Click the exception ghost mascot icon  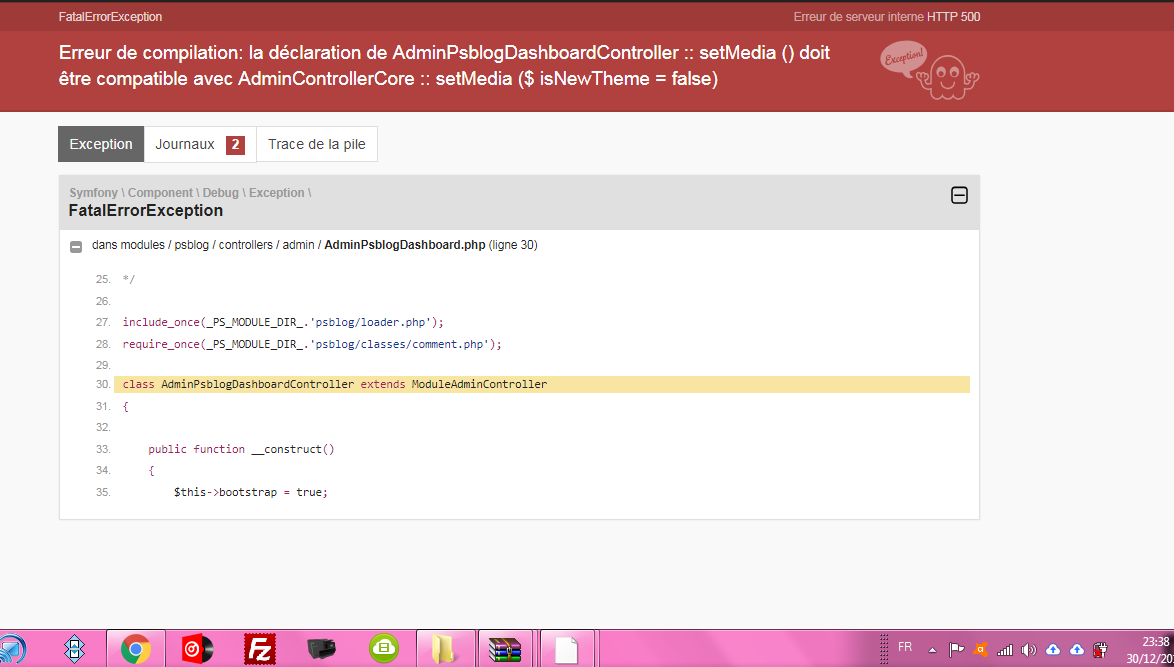pyautogui.click(x=930, y=71)
